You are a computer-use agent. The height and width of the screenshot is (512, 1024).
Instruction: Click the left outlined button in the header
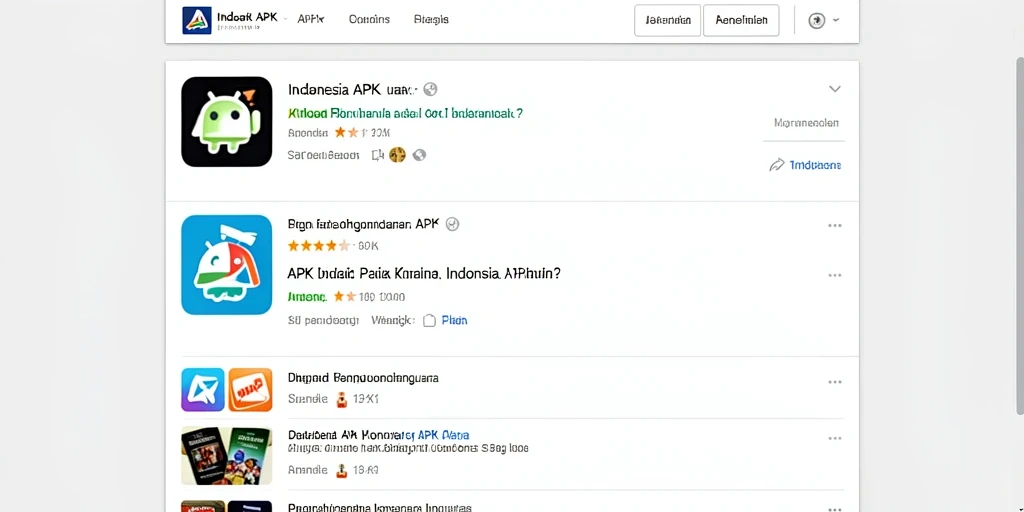point(667,20)
